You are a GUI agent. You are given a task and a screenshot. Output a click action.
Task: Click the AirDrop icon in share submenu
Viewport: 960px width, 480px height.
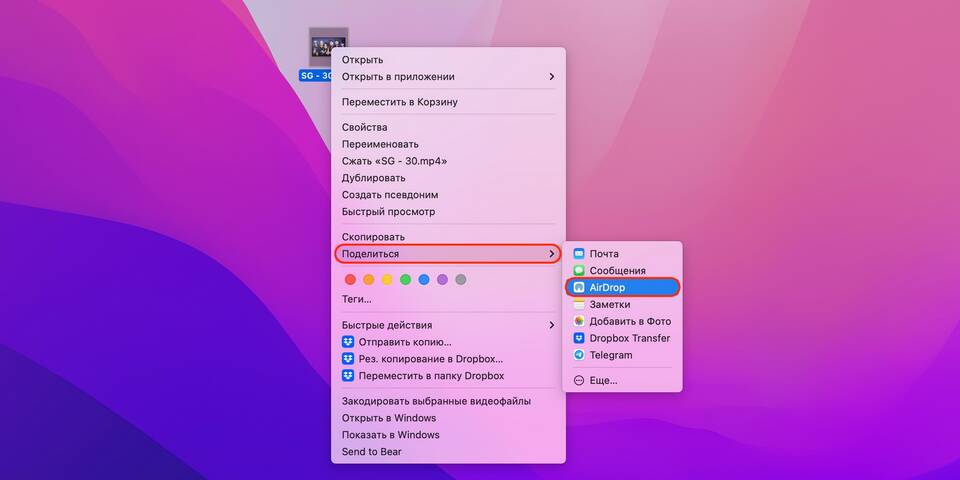579,288
